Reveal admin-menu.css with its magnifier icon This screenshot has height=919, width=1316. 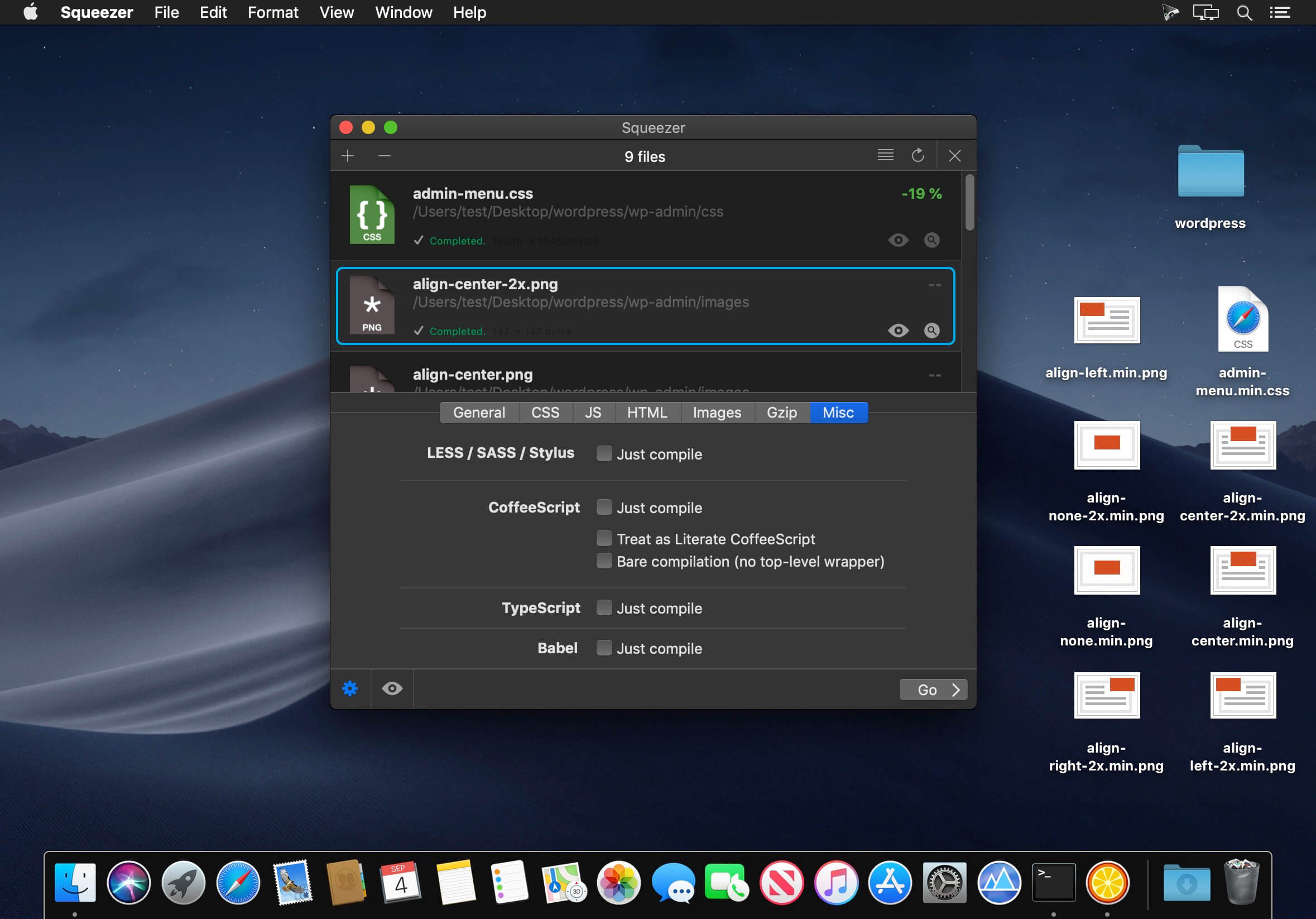pyautogui.click(x=932, y=240)
